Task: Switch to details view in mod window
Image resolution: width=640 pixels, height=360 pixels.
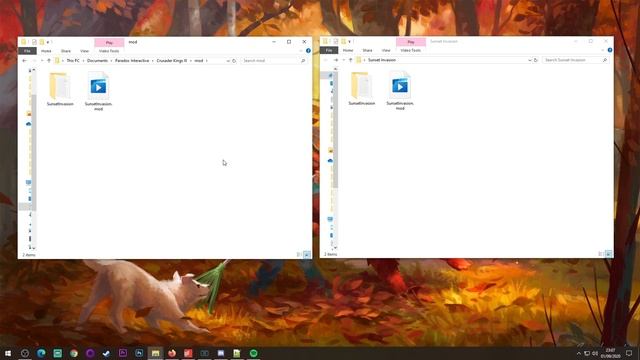Action: pos(299,255)
